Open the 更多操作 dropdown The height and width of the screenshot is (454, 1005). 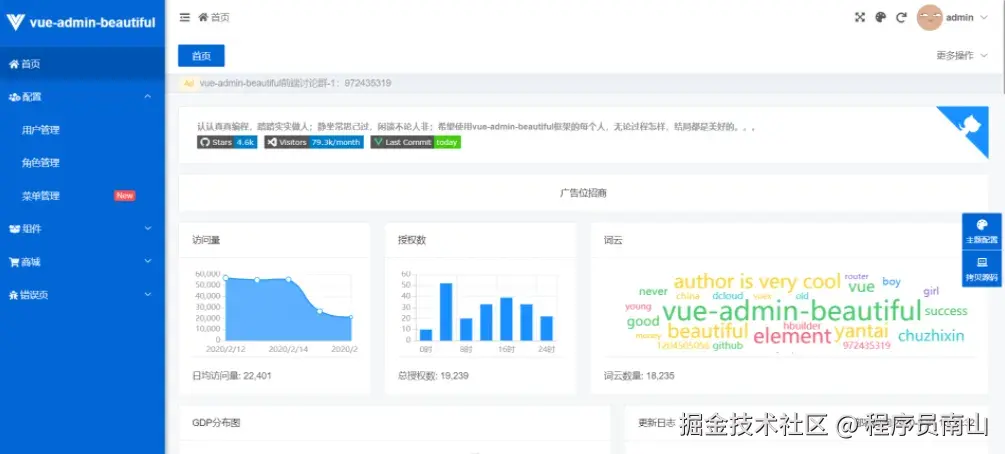point(962,56)
